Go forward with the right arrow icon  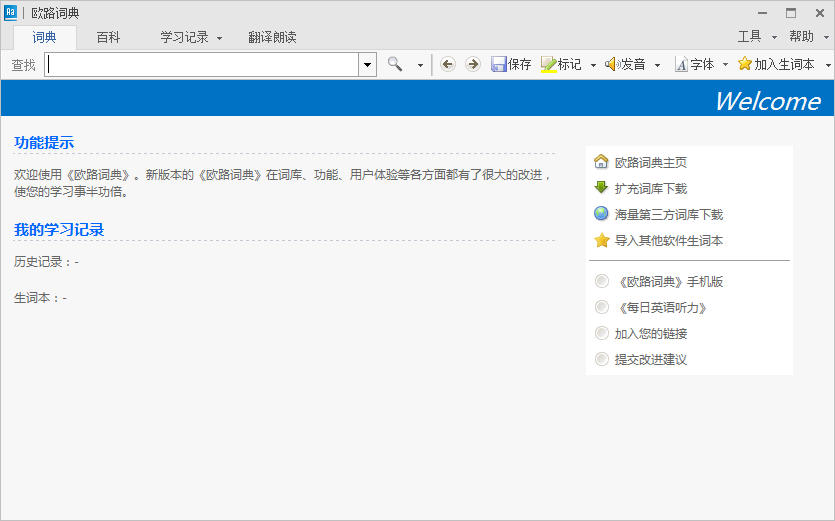(x=472, y=64)
